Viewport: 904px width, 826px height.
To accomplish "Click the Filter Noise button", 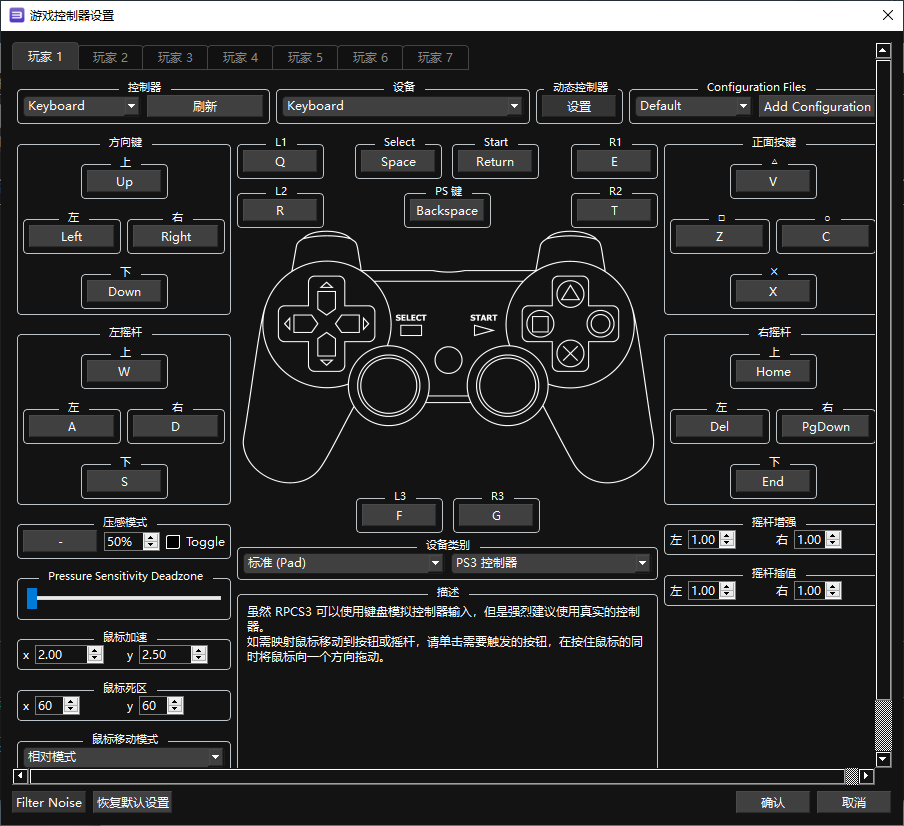I will pyautogui.click(x=49, y=802).
